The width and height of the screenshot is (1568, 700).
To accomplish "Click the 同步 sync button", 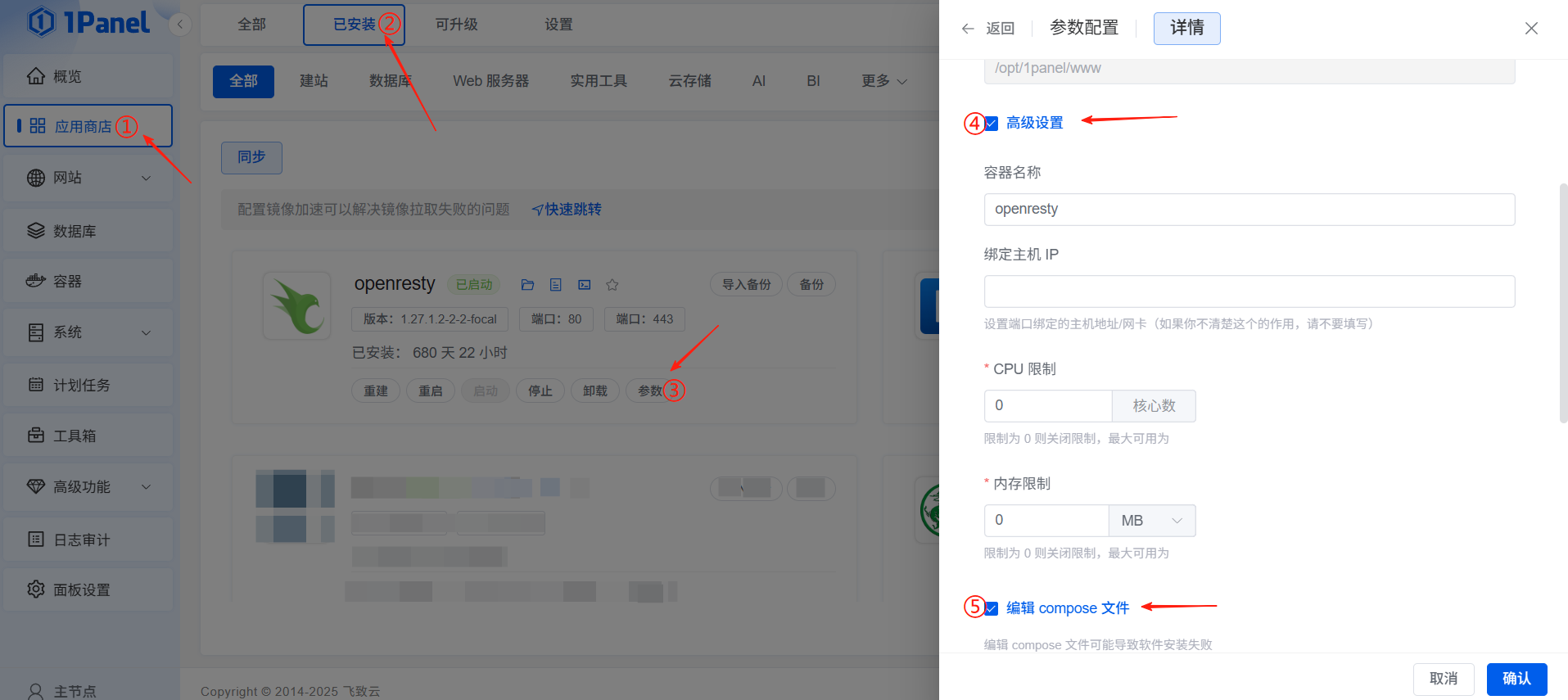I will point(251,157).
